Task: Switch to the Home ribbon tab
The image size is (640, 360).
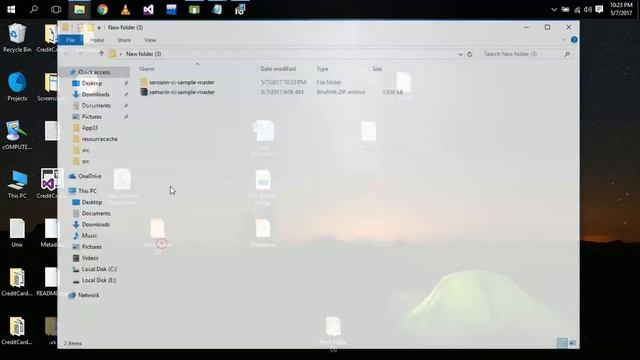Action: (x=97, y=40)
